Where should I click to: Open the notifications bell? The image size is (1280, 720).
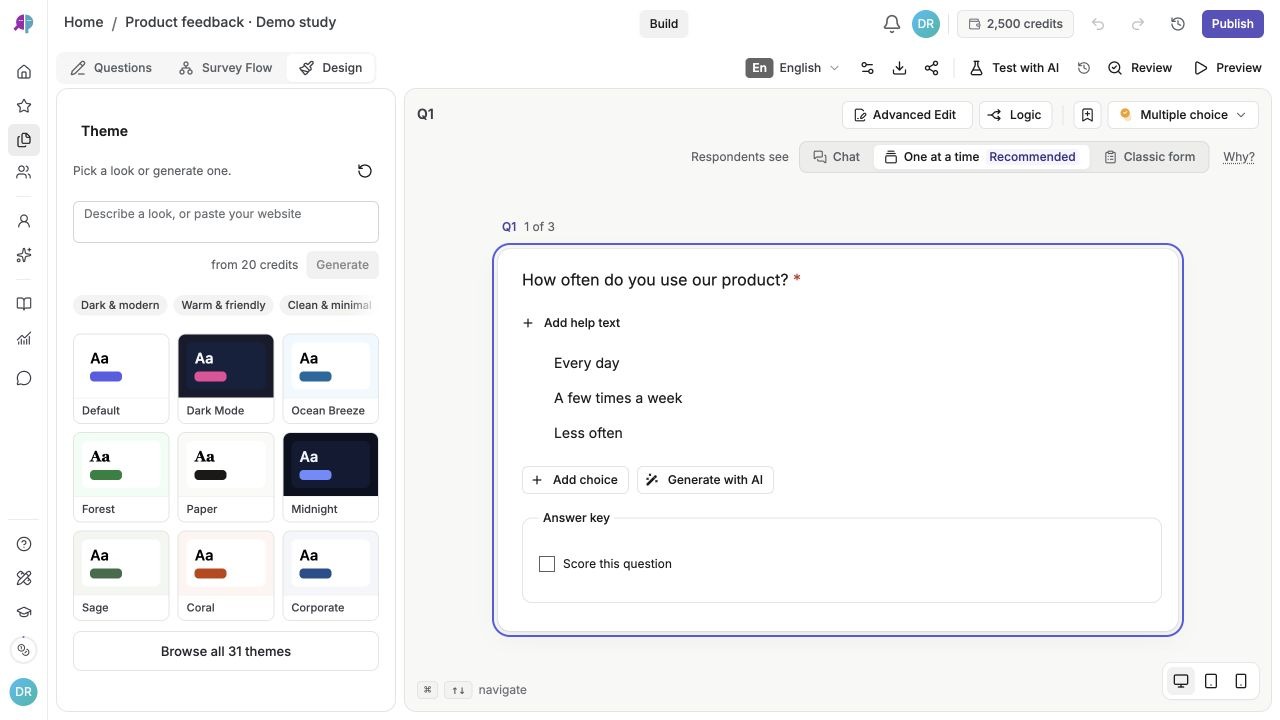click(891, 24)
